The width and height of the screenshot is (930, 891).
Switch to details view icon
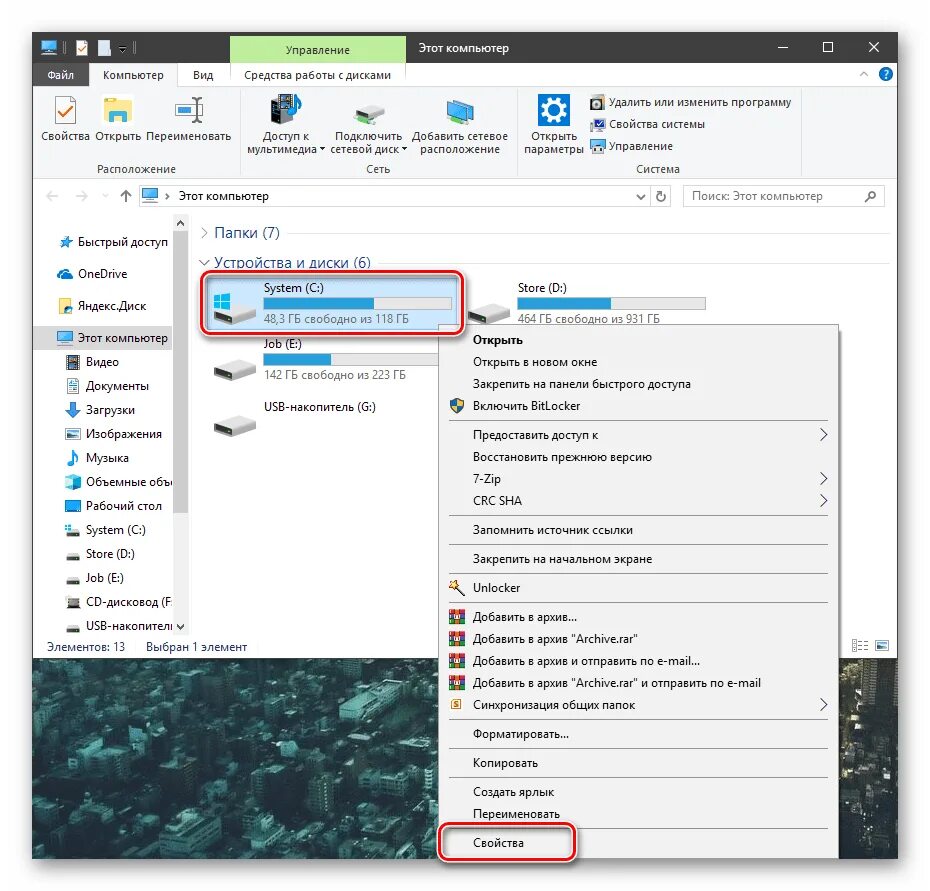pos(859,646)
